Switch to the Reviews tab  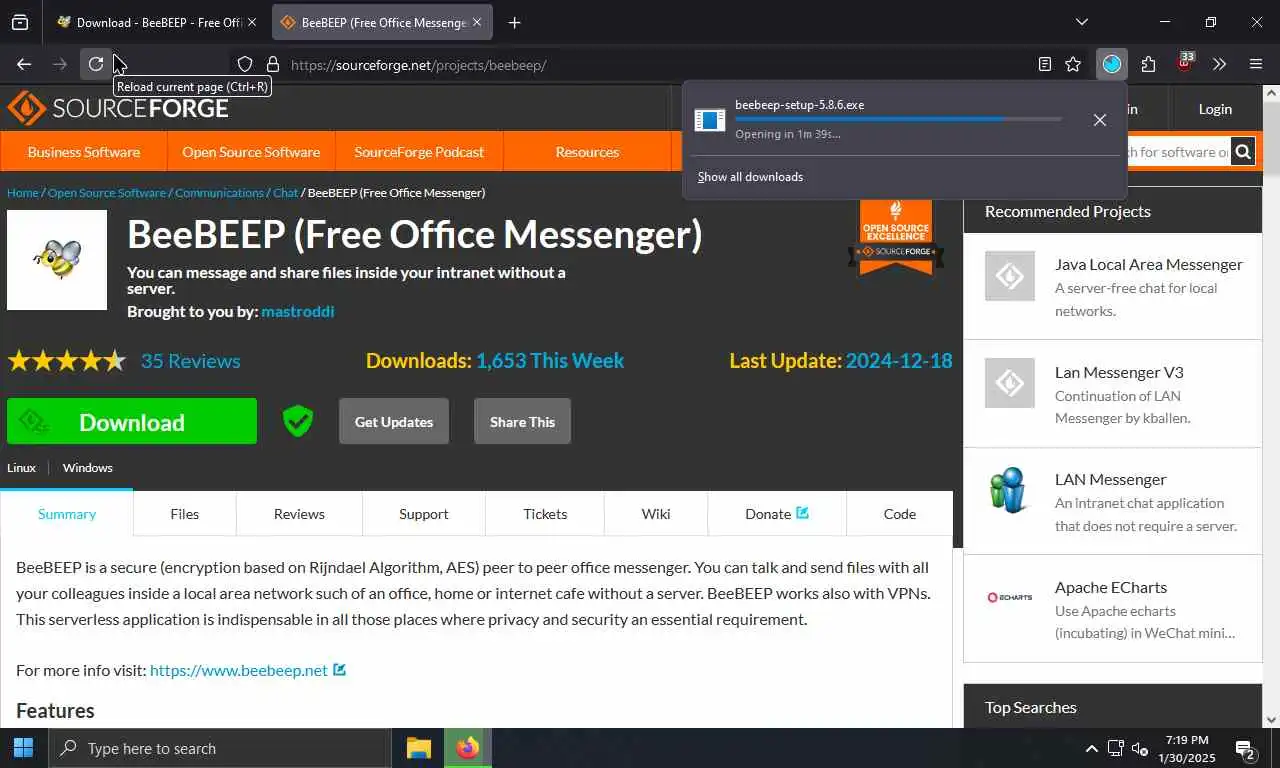299,514
